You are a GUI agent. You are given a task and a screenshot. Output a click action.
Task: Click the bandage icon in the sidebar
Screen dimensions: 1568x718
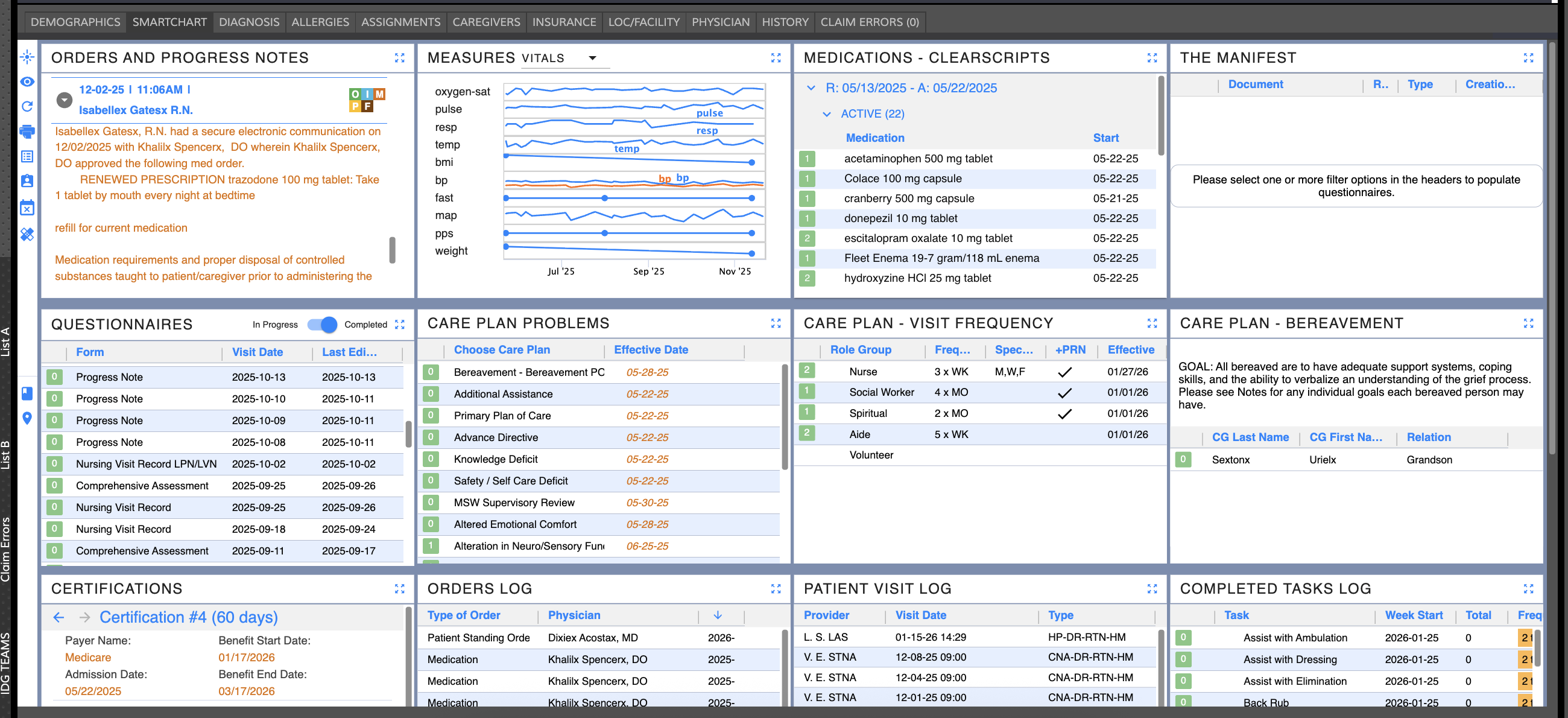[27, 234]
